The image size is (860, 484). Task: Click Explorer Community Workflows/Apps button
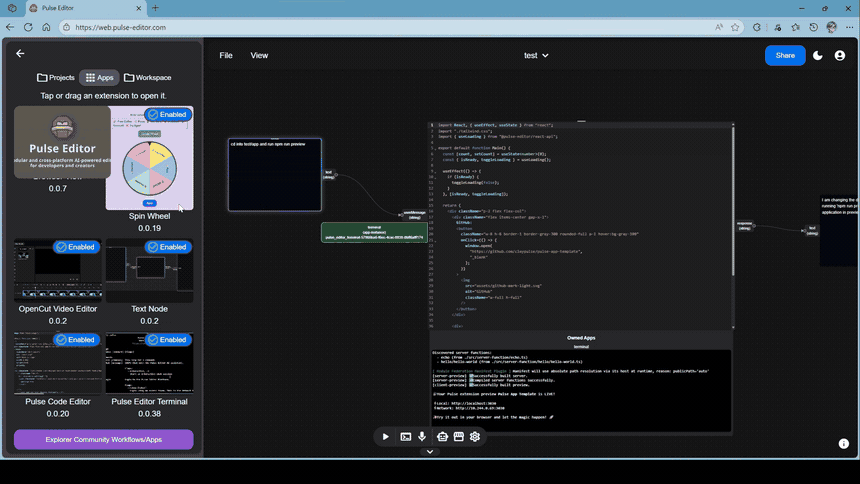tap(103, 440)
